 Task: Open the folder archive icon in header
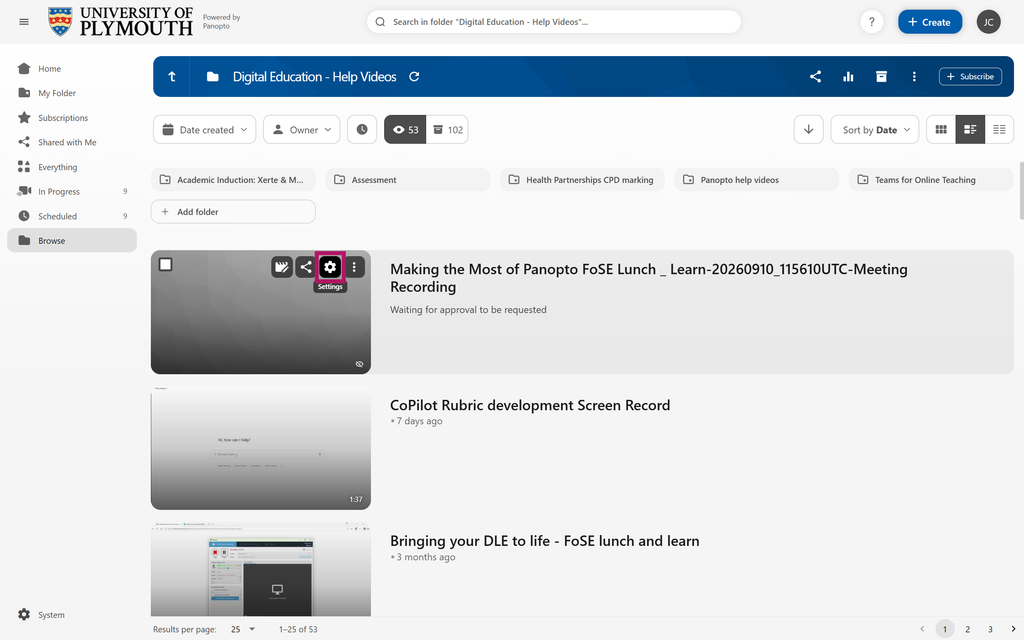881,76
